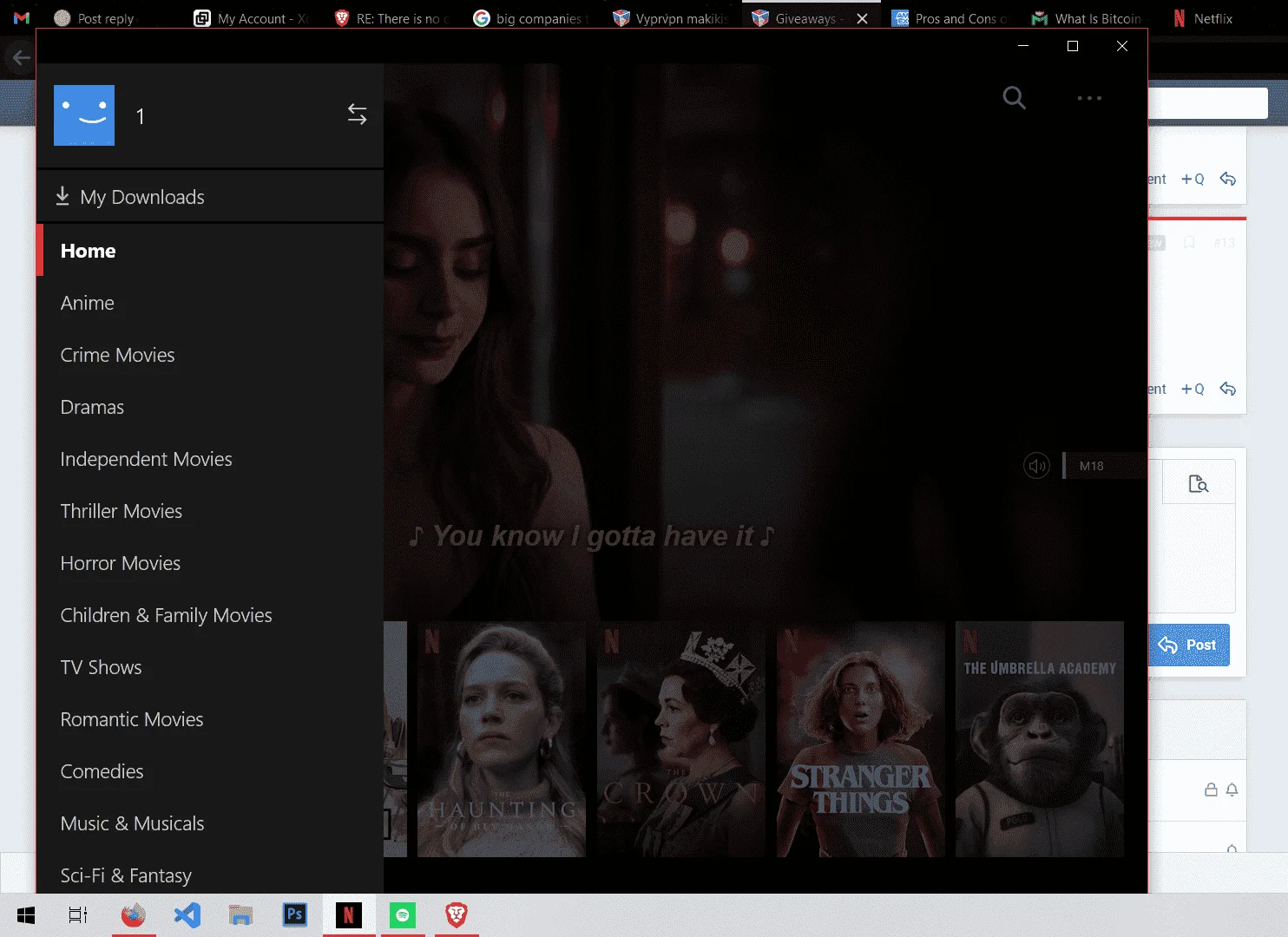Choose Horror Movies
Screen dimensions: 1288x937
tap(210, 563)
